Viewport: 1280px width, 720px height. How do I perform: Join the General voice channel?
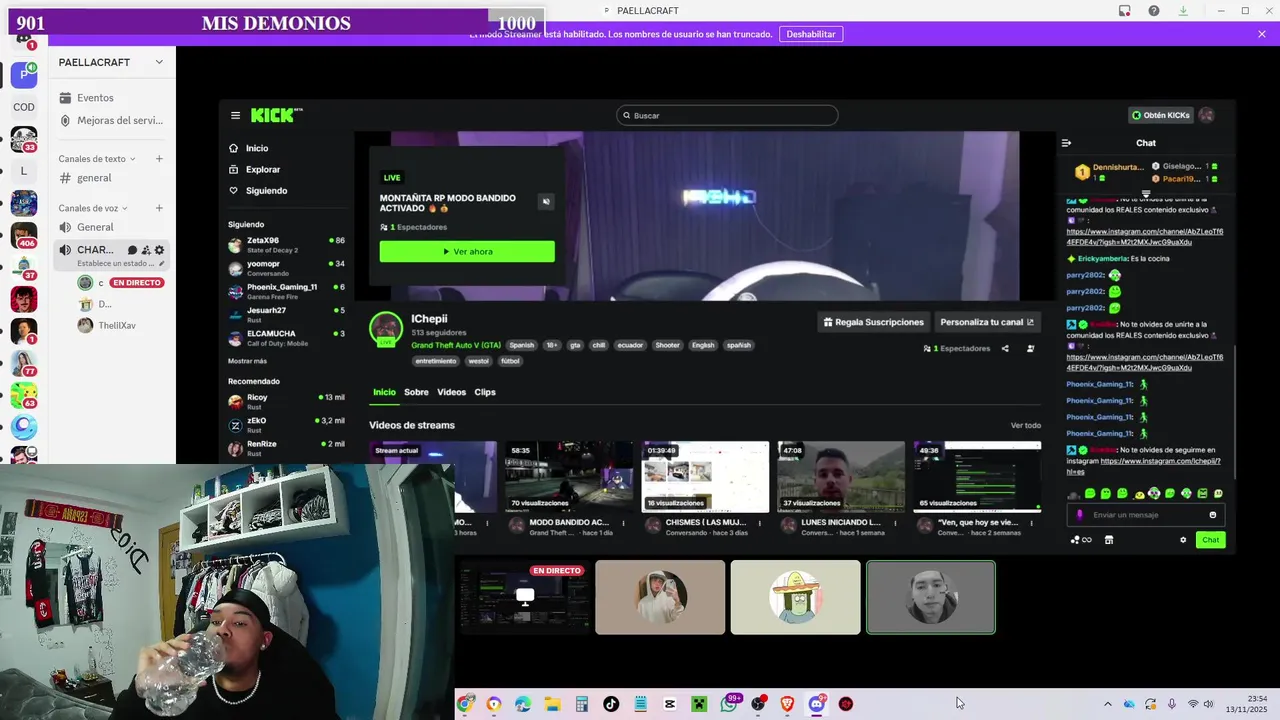pos(96,227)
